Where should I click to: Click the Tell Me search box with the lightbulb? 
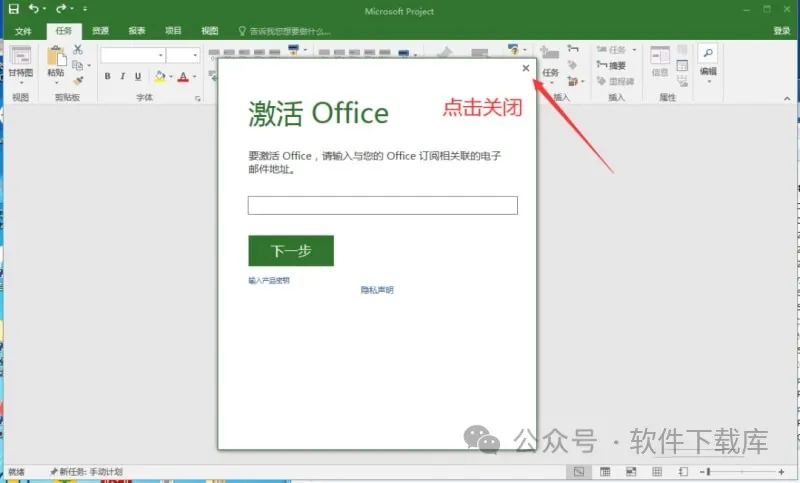pos(284,31)
